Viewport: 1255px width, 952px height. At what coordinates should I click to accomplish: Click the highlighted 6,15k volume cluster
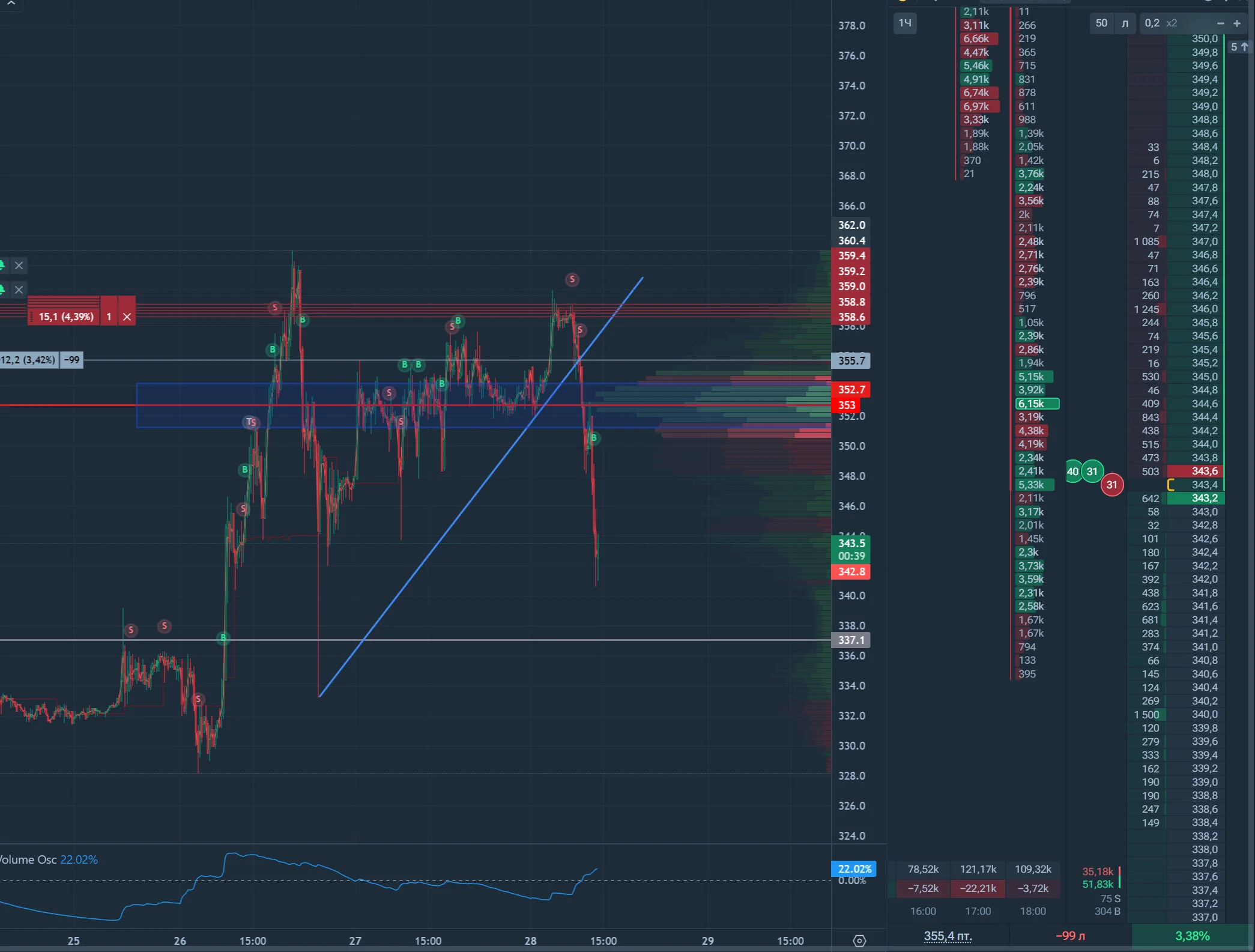pyautogui.click(x=1037, y=404)
